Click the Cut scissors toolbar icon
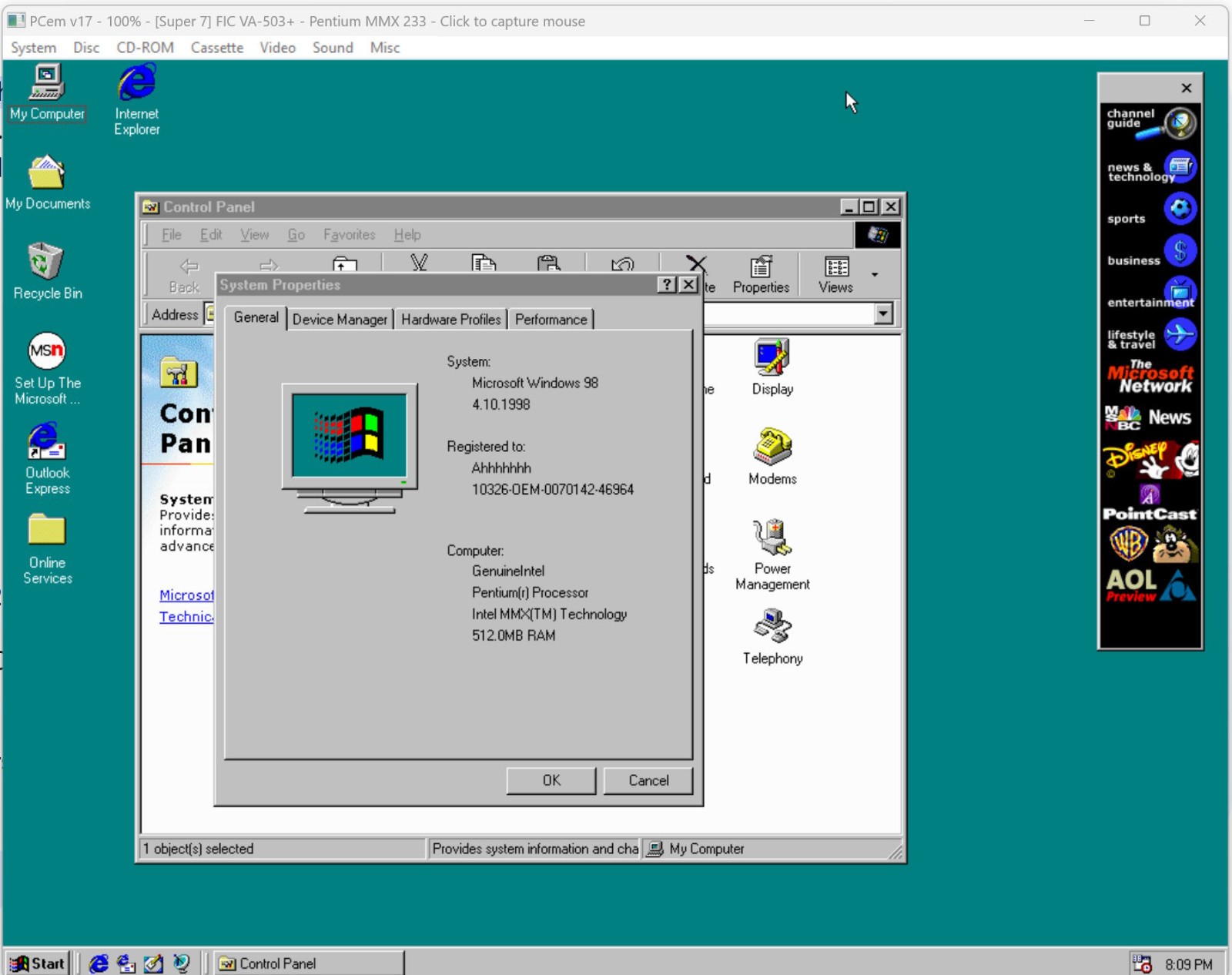Image resolution: width=1232 pixels, height=975 pixels. pos(419,263)
